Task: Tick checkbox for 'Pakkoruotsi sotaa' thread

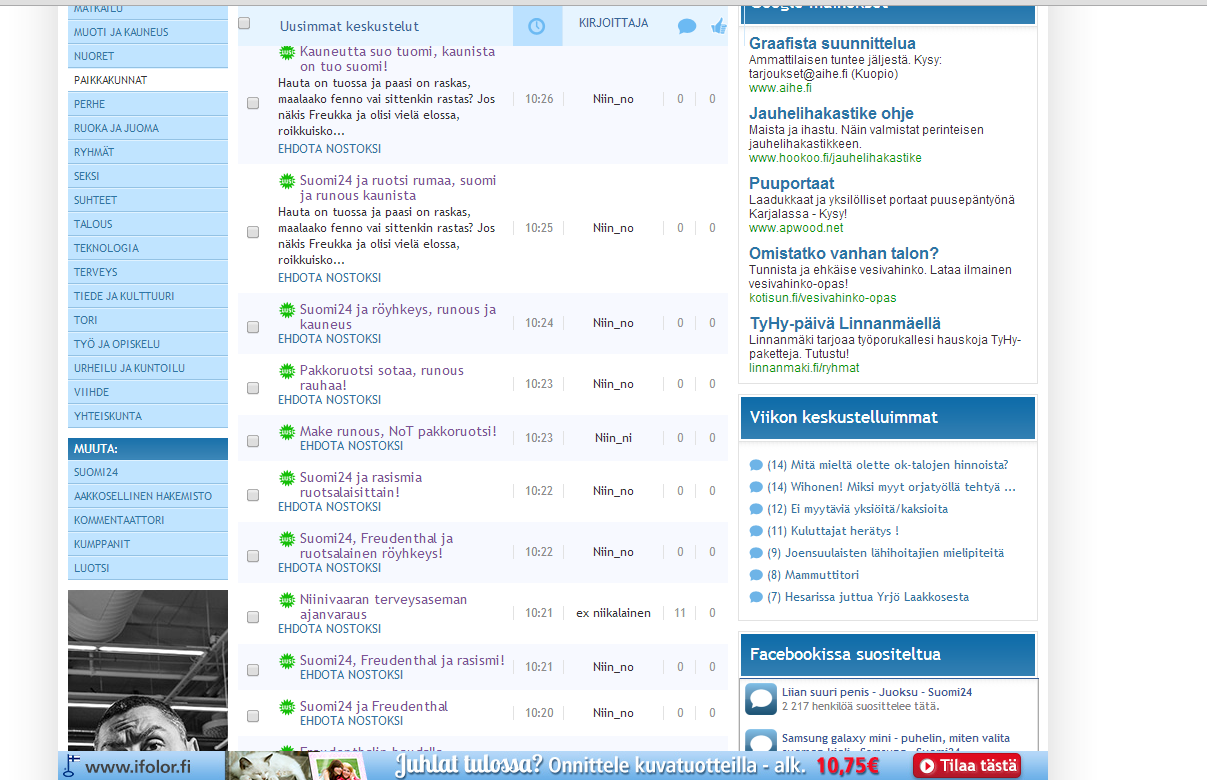Action: pos(253,387)
